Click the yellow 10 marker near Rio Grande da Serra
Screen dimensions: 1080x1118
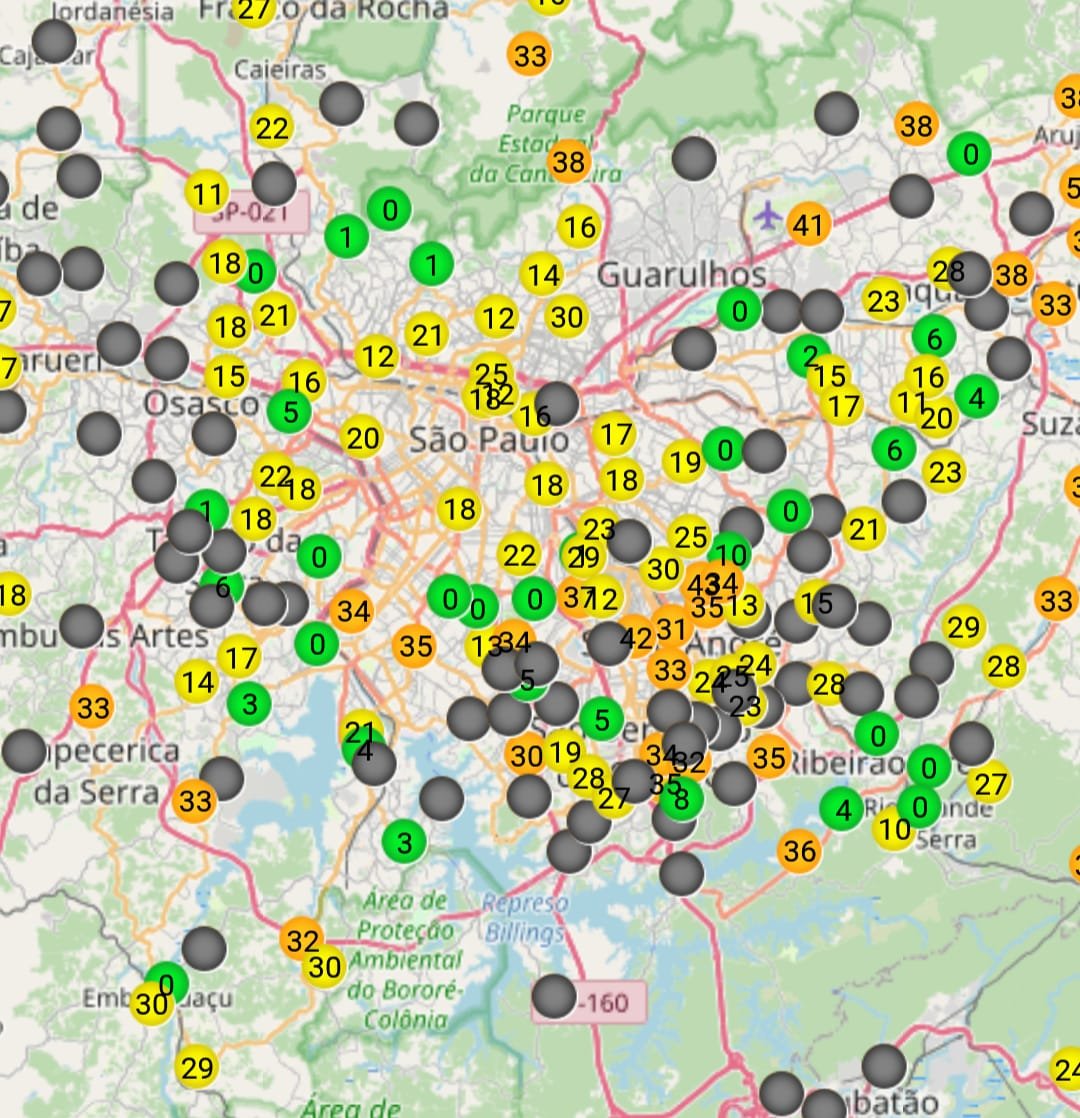click(x=892, y=829)
